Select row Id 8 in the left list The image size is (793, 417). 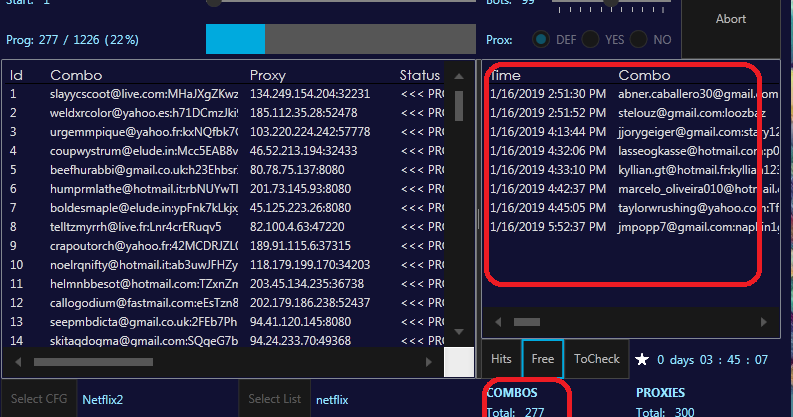click(225, 227)
